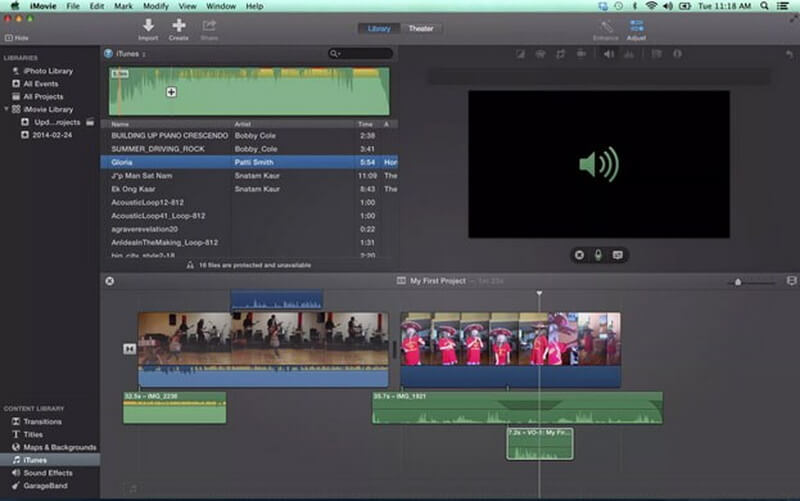The height and width of the screenshot is (501, 800).
Task: Close the timeline with the X button
Action: coord(110,281)
